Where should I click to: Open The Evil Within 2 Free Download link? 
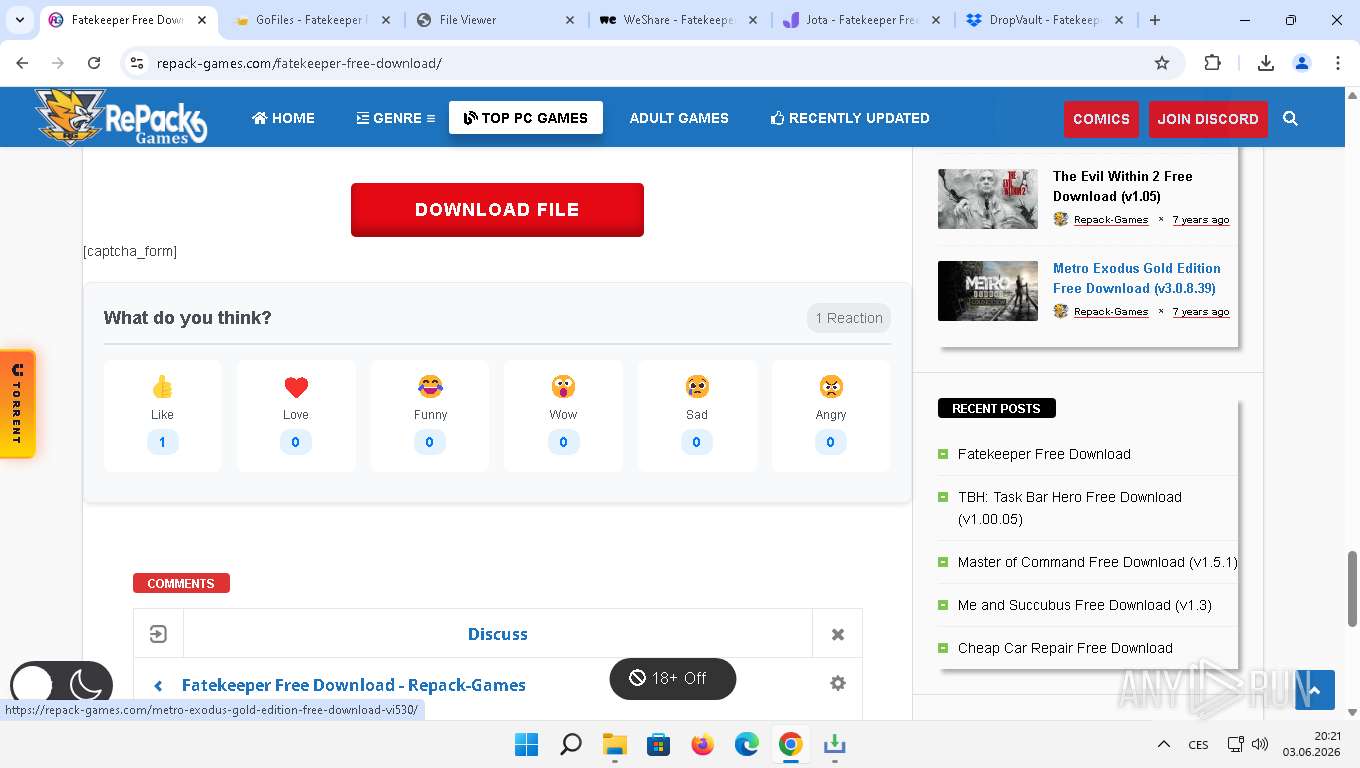pyautogui.click(x=1123, y=186)
